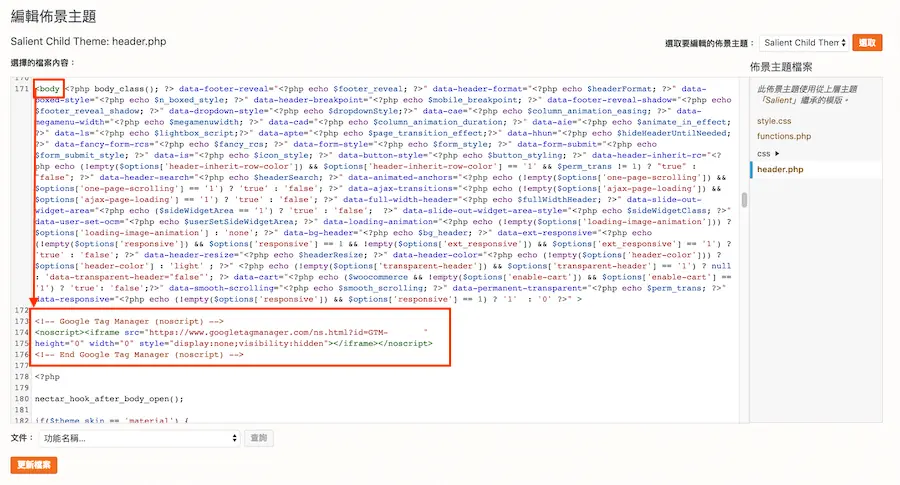The height and width of the screenshot is (485, 900).
Task: Open the 功能名稱 documentation dropdown
Action: coord(139,438)
